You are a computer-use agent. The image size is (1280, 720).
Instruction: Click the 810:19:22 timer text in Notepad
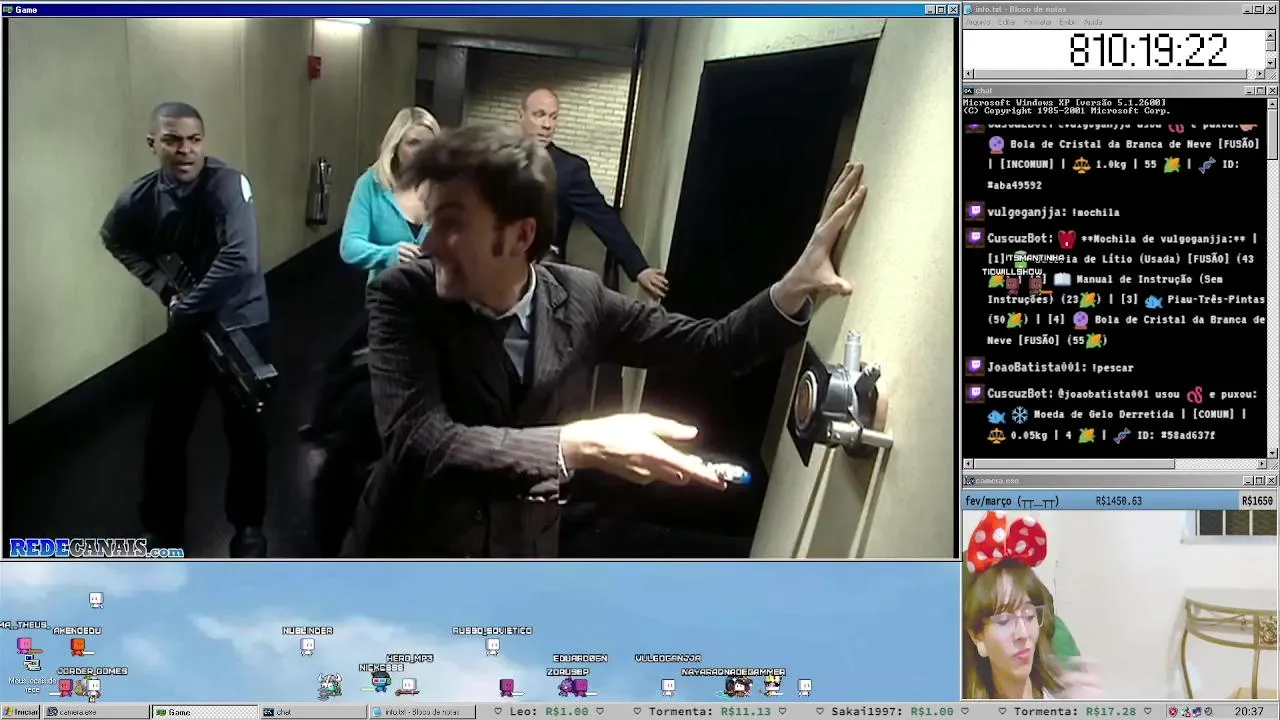1147,50
